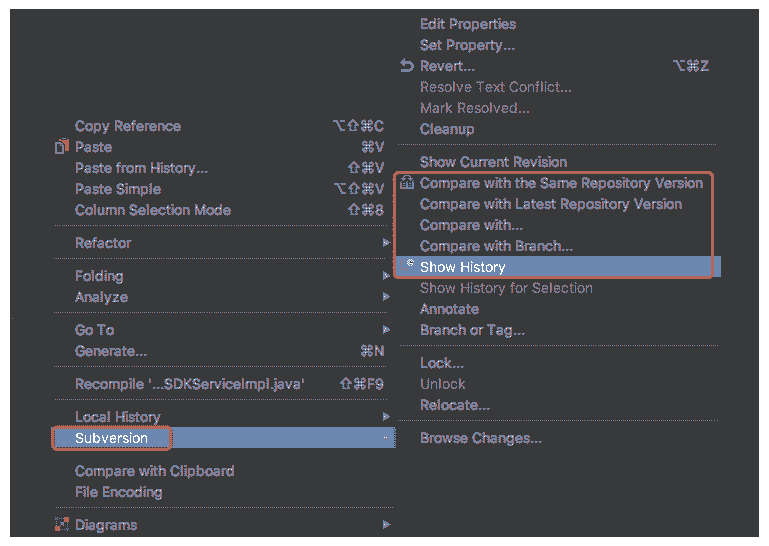Choose Compare with Latest Repository Version

click(x=550, y=204)
